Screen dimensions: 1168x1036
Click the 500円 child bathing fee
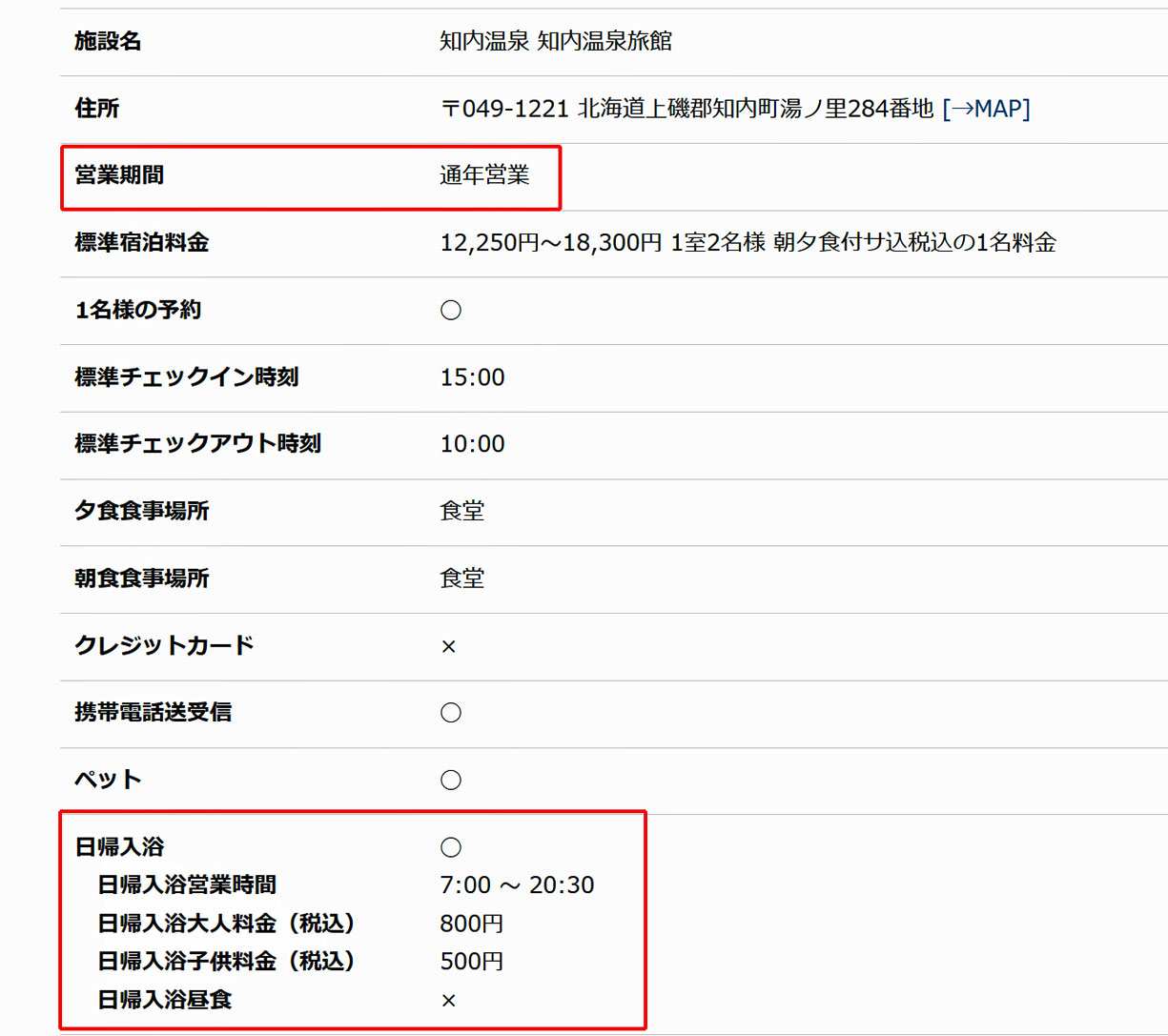471,962
